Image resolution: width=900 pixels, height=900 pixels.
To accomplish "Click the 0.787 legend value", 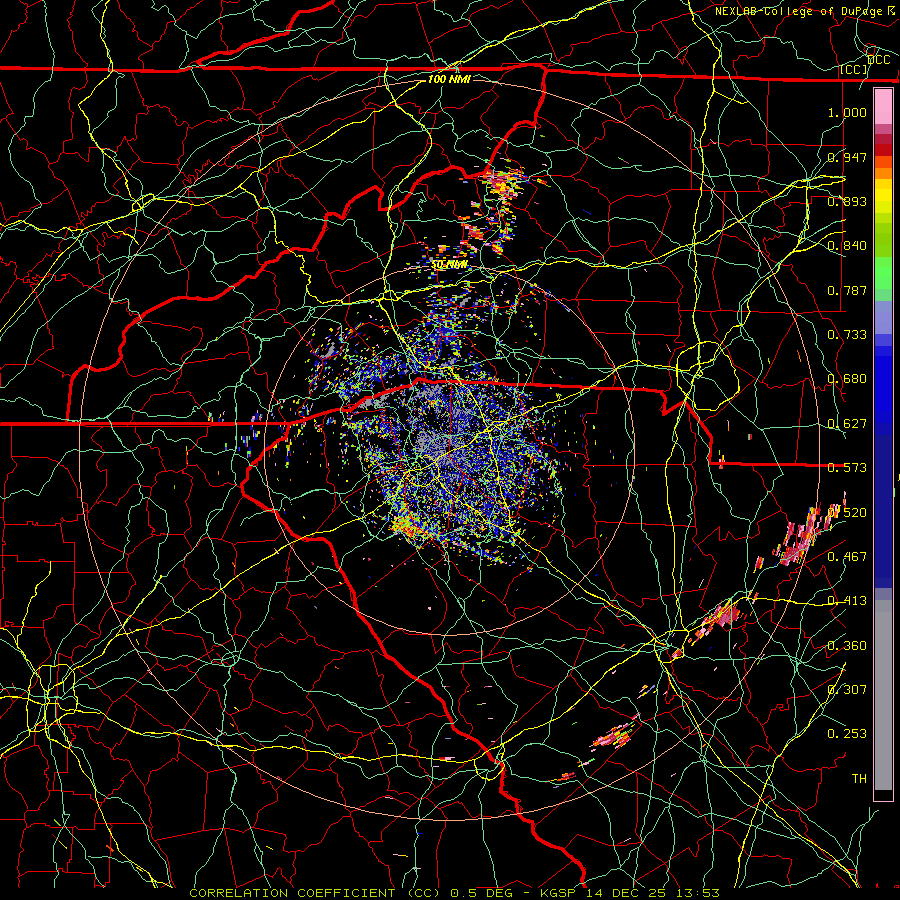I will (847, 290).
